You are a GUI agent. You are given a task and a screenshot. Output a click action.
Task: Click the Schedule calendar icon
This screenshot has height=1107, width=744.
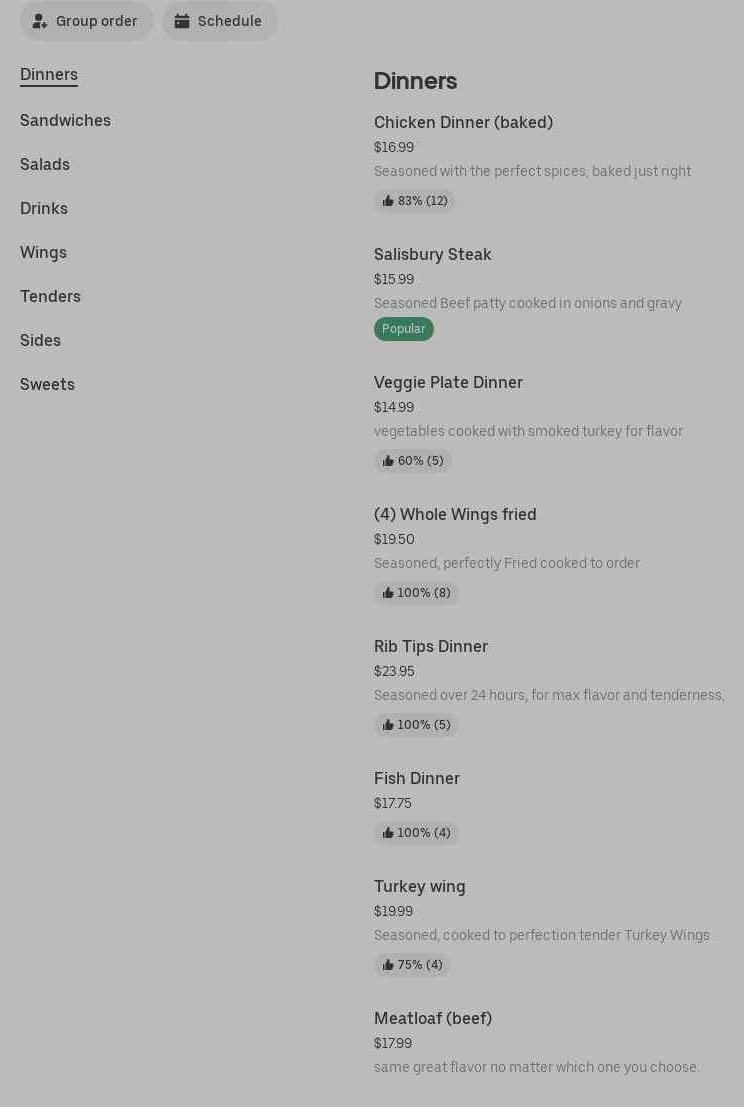(x=182, y=21)
